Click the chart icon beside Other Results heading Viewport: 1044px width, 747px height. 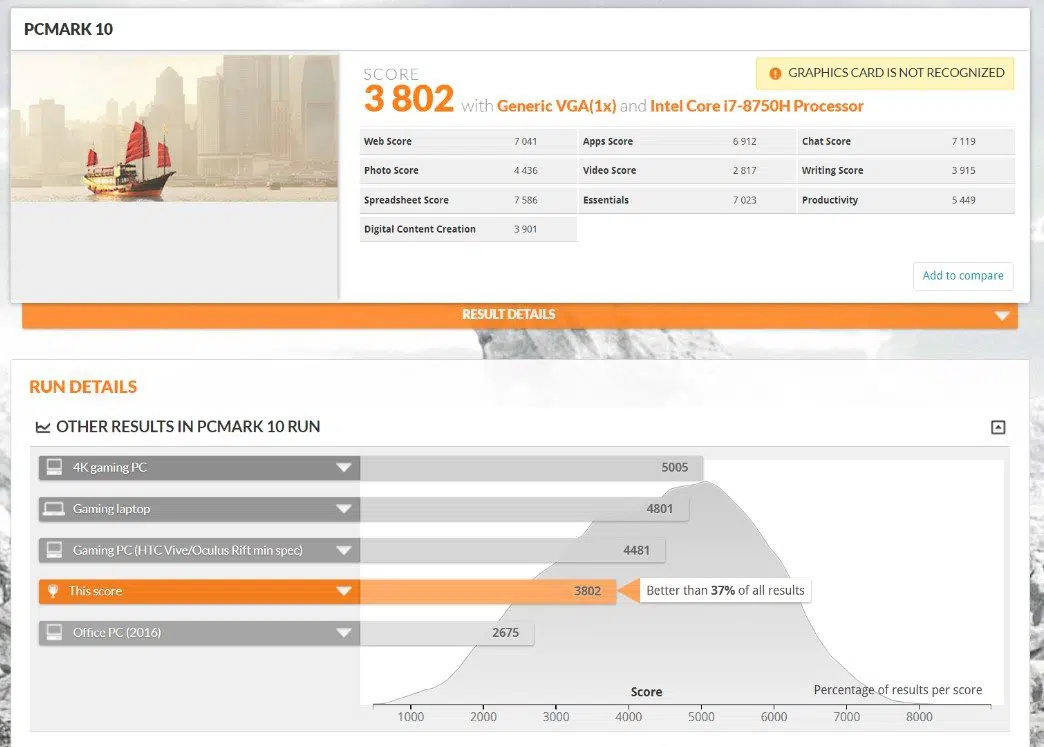(42, 427)
